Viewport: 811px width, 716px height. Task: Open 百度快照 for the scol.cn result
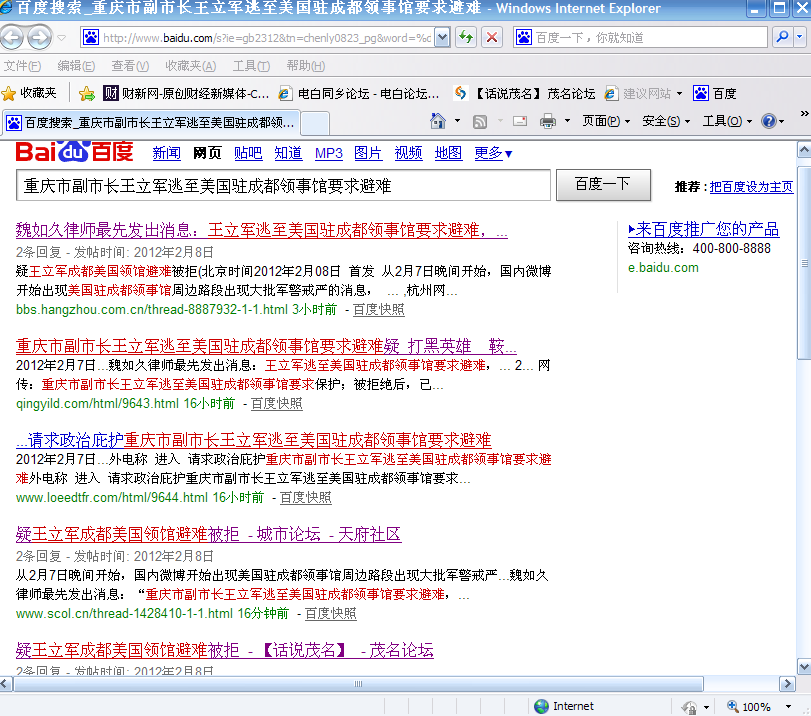[330, 613]
